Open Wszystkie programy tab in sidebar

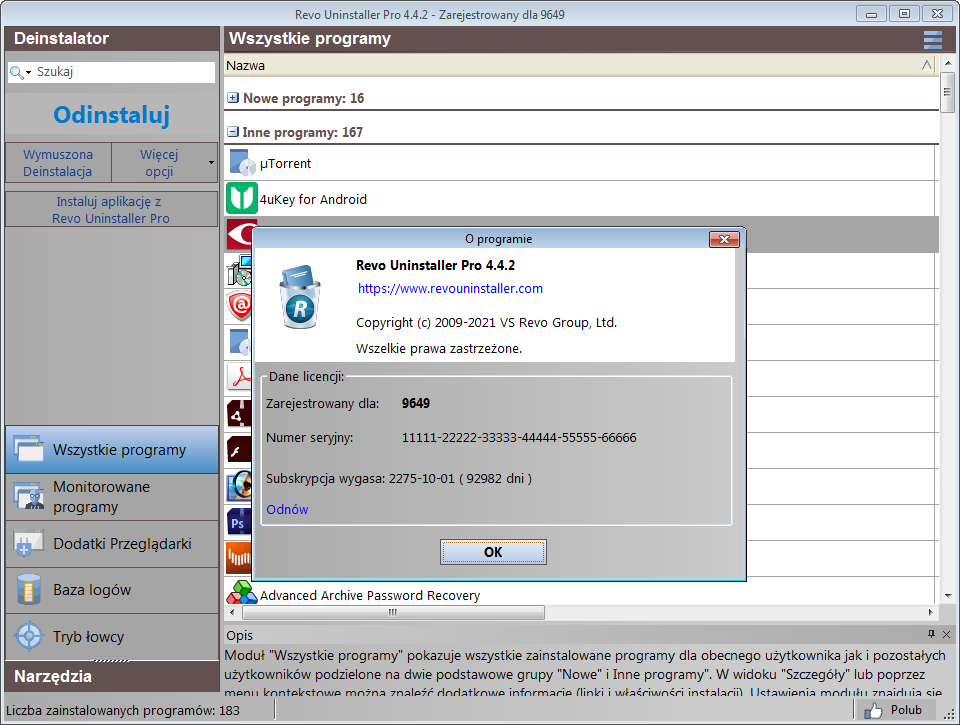point(112,449)
